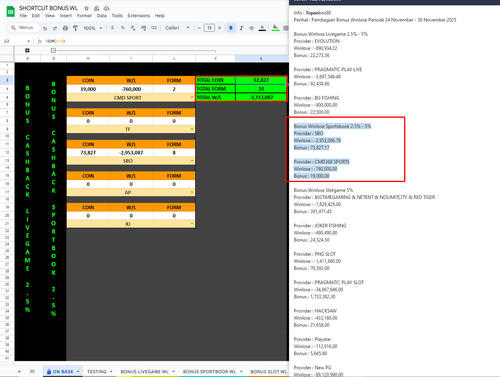Switch to BONUS SPORTBOOK WL tab
This screenshot has height=377, width=500.
click(x=209, y=371)
